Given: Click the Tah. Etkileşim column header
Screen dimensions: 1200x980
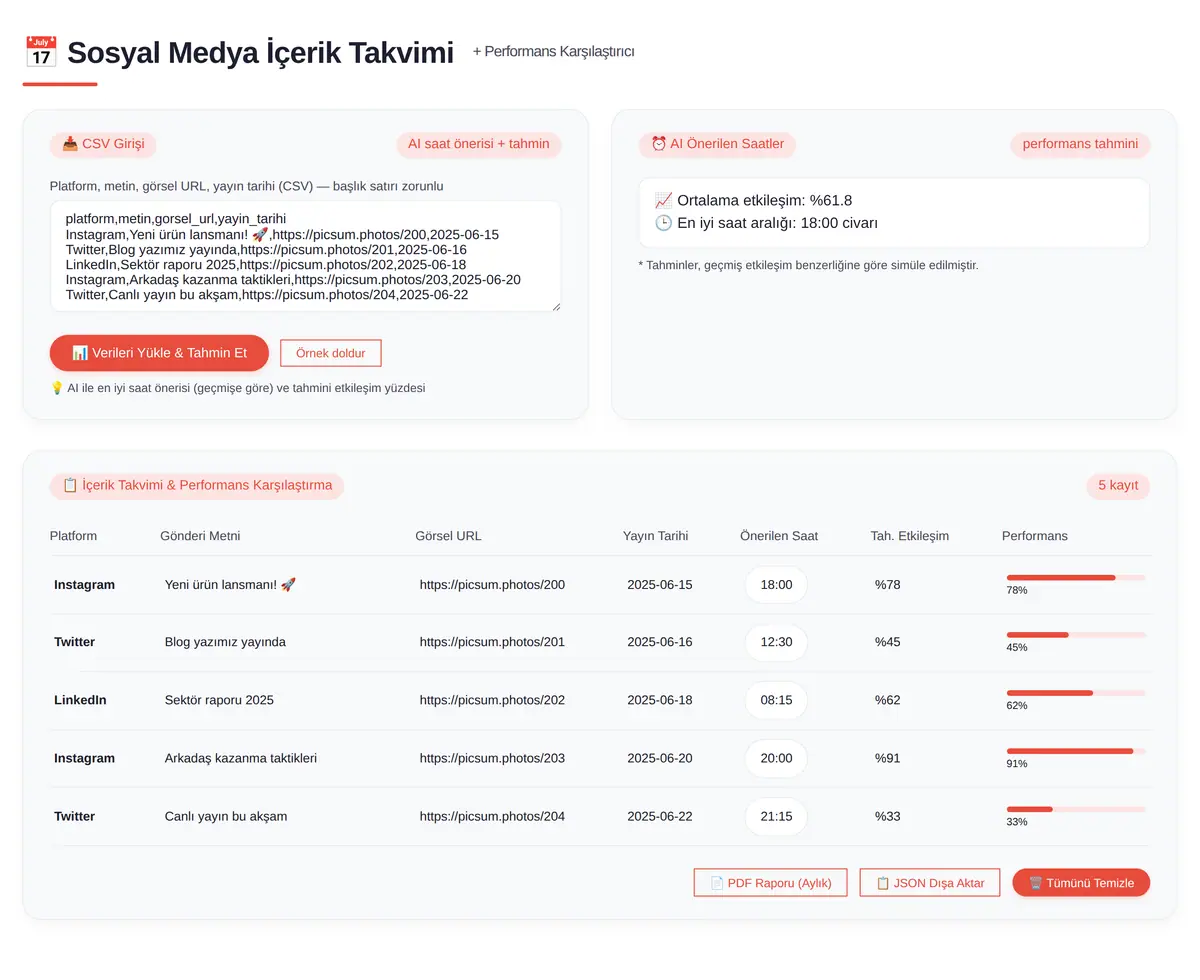Looking at the screenshot, I should point(910,536).
